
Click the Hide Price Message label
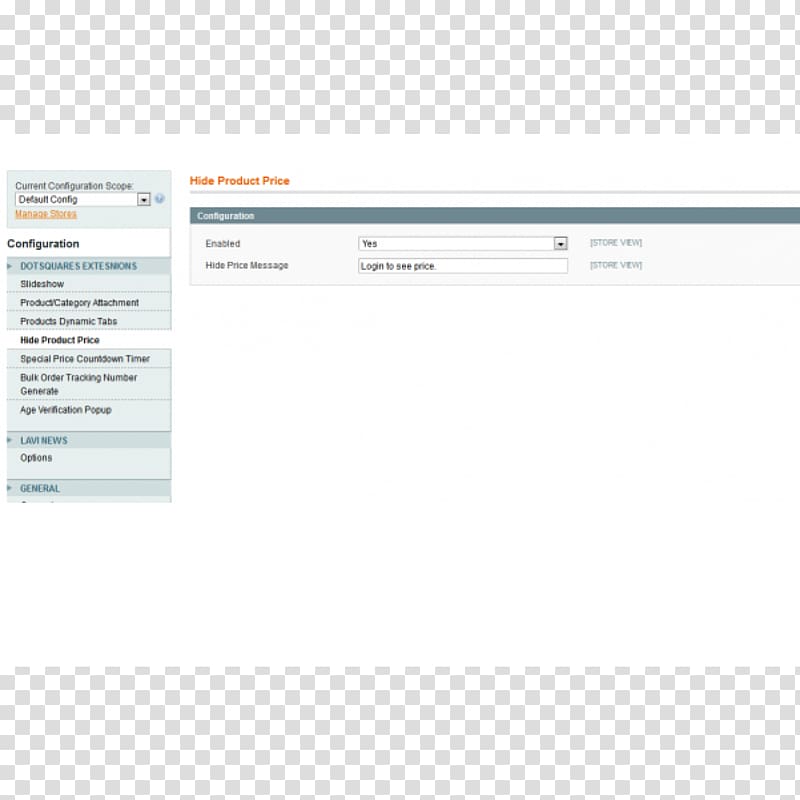pos(247,265)
